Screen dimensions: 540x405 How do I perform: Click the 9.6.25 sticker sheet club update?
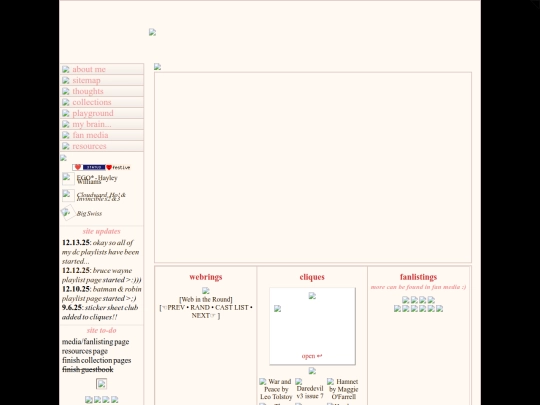tap(100, 312)
